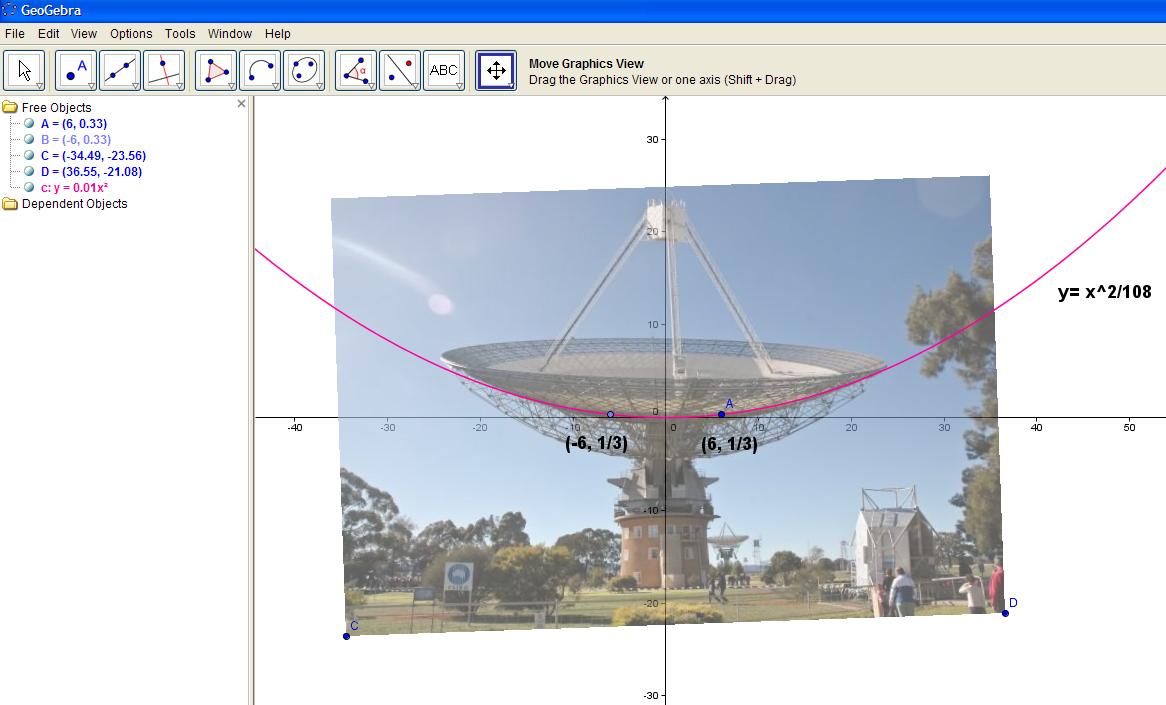1166x705 pixels.
Task: Toggle visibility of parabola c in Algebra list
Action: pyautogui.click(x=29, y=187)
